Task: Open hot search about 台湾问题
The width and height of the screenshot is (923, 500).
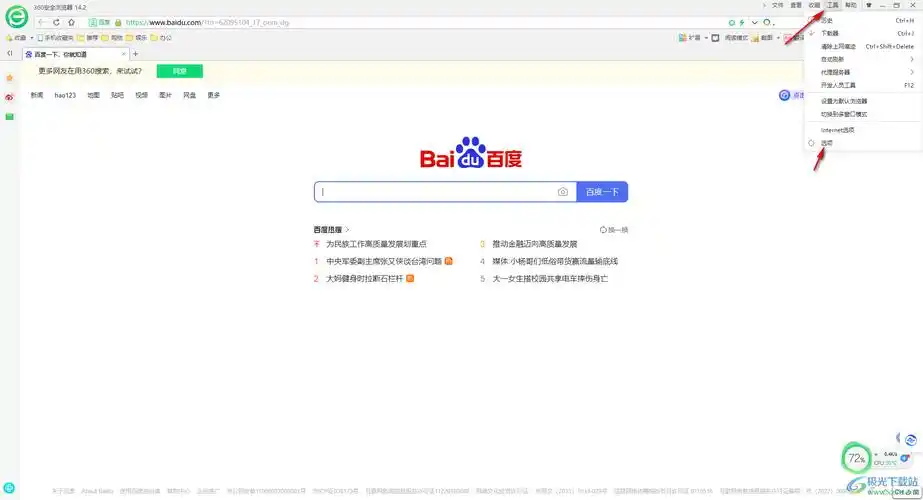Action: pos(384,261)
